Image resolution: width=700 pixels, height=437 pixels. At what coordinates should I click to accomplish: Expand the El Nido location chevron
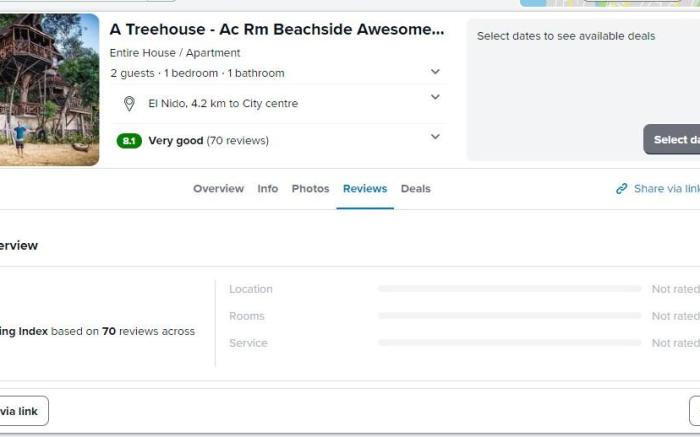coord(435,97)
